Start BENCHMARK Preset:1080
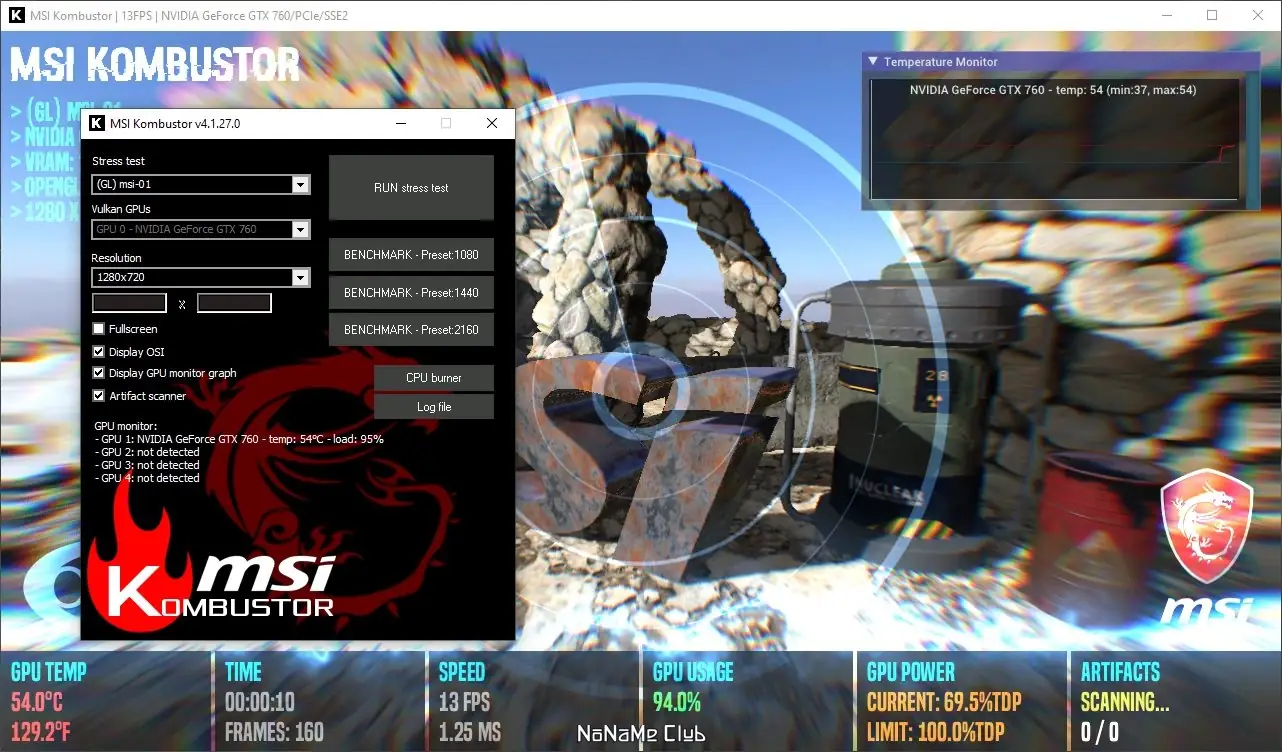Screen dimensions: 1282x752 tap(411, 255)
